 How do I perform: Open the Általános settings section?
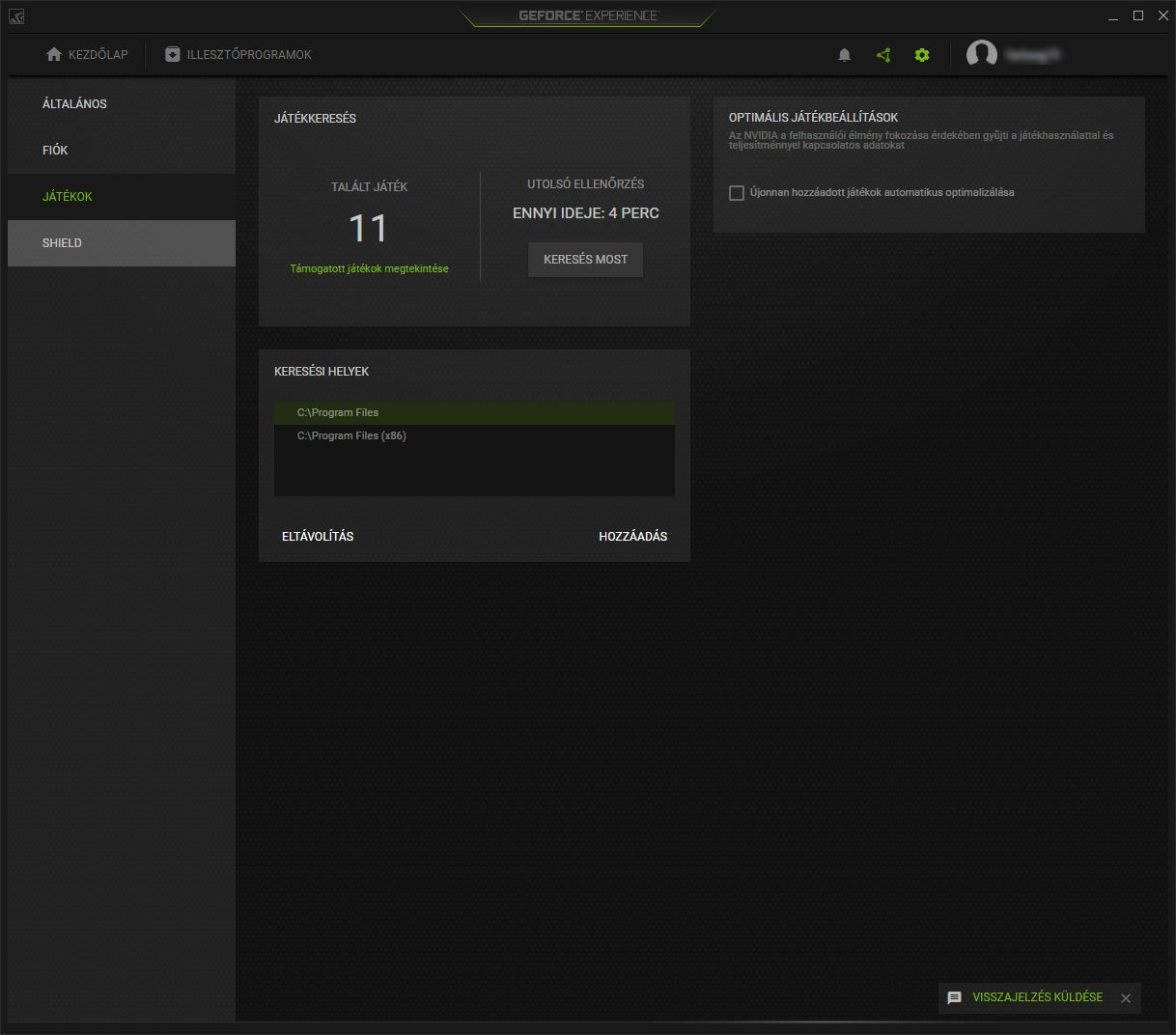pos(122,103)
